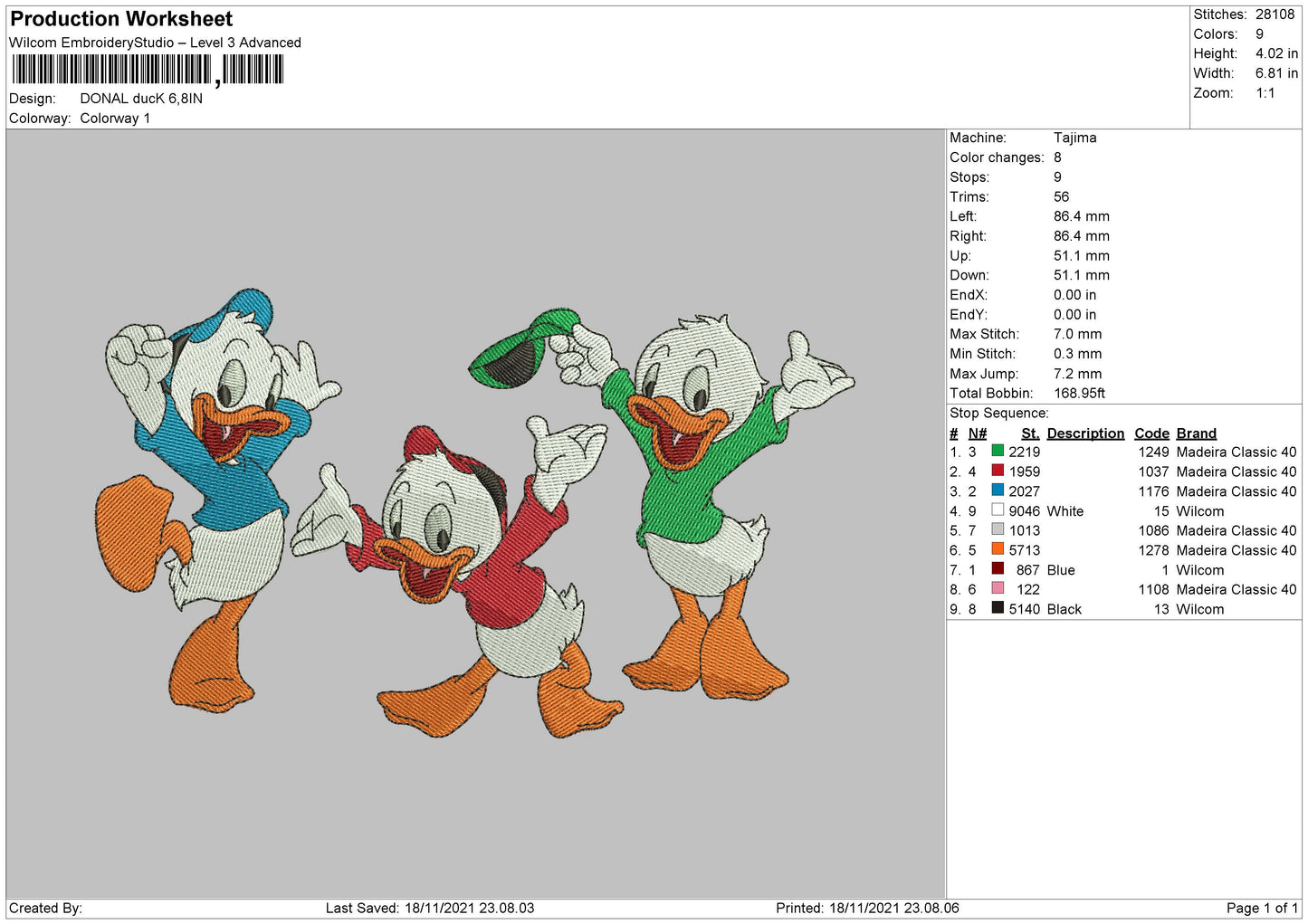Image resolution: width=1308 pixels, height=924 pixels.
Task: Click code 1037 in the stop sequence
Action: tap(1153, 472)
